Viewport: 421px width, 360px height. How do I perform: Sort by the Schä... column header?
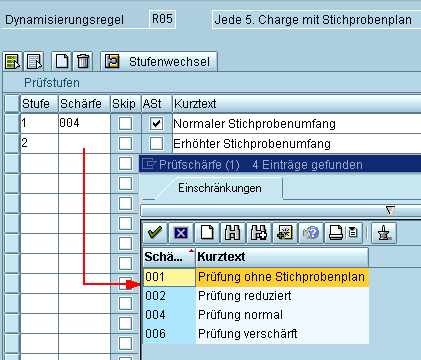(169, 257)
